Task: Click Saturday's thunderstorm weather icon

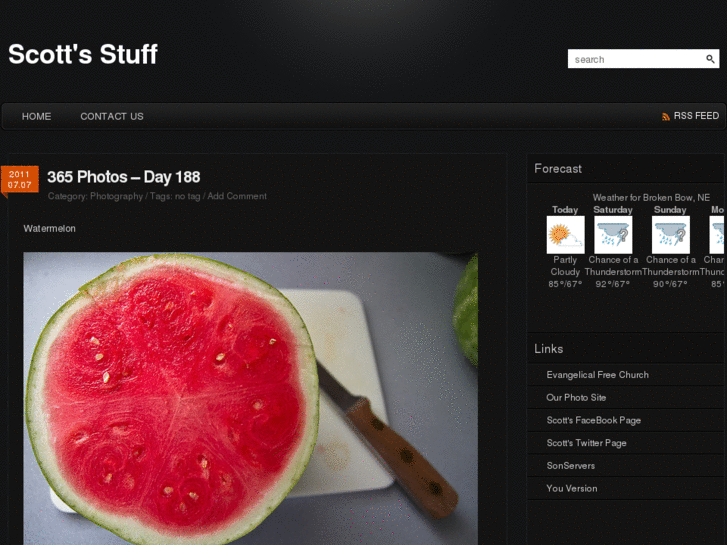Action: click(x=613, y=235)
